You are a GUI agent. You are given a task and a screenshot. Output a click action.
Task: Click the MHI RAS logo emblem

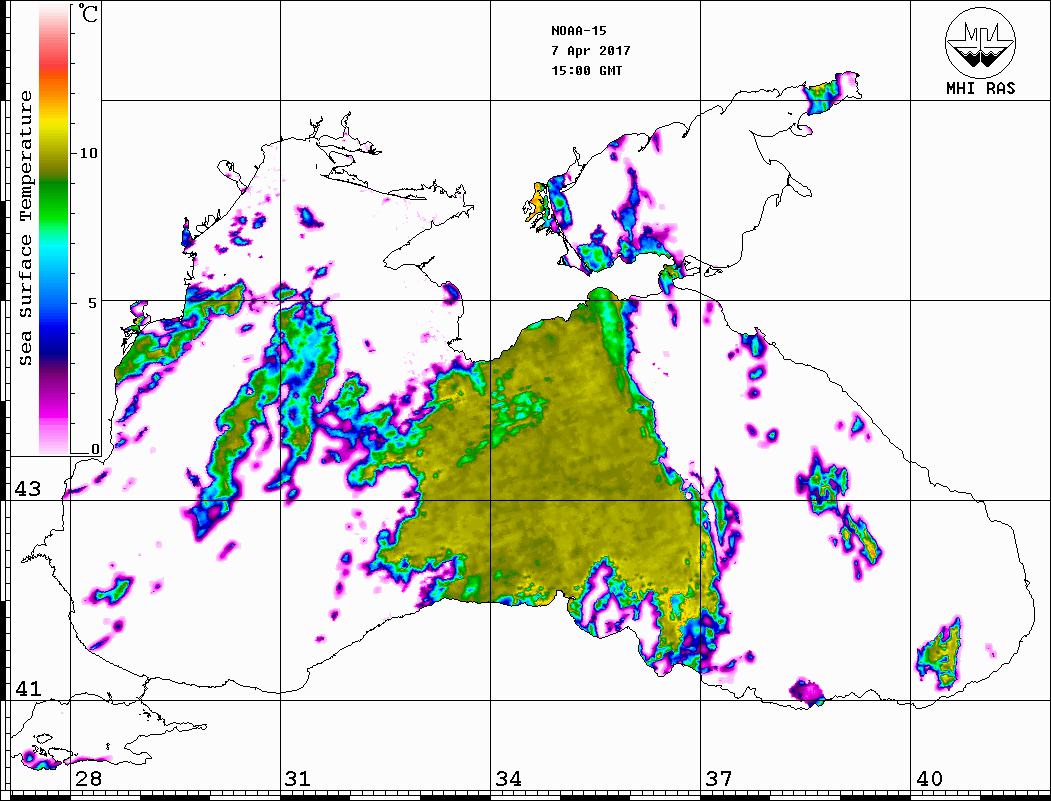click(981, 42)
